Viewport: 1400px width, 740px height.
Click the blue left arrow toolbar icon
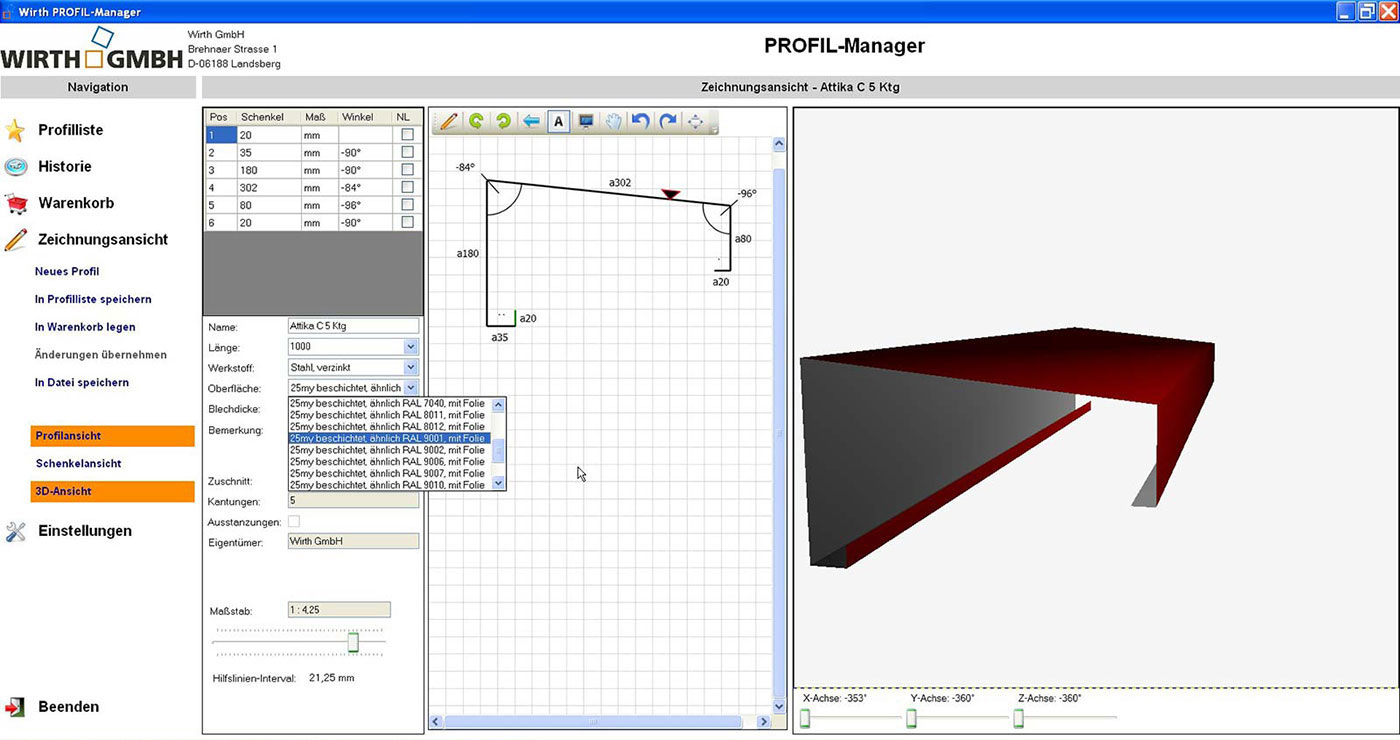click(x=531, y=121)
